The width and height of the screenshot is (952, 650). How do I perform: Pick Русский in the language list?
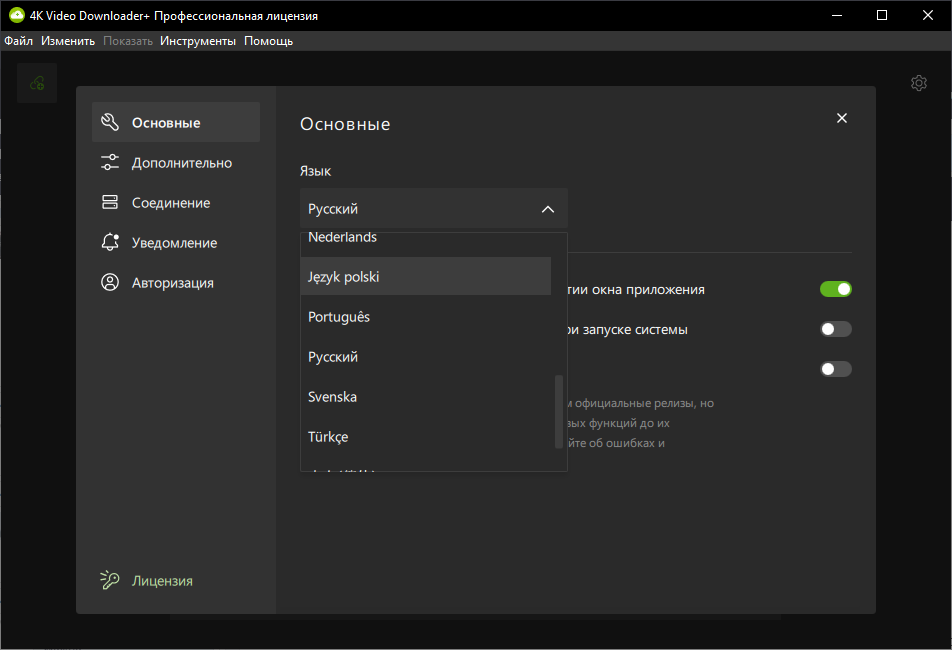426,356
